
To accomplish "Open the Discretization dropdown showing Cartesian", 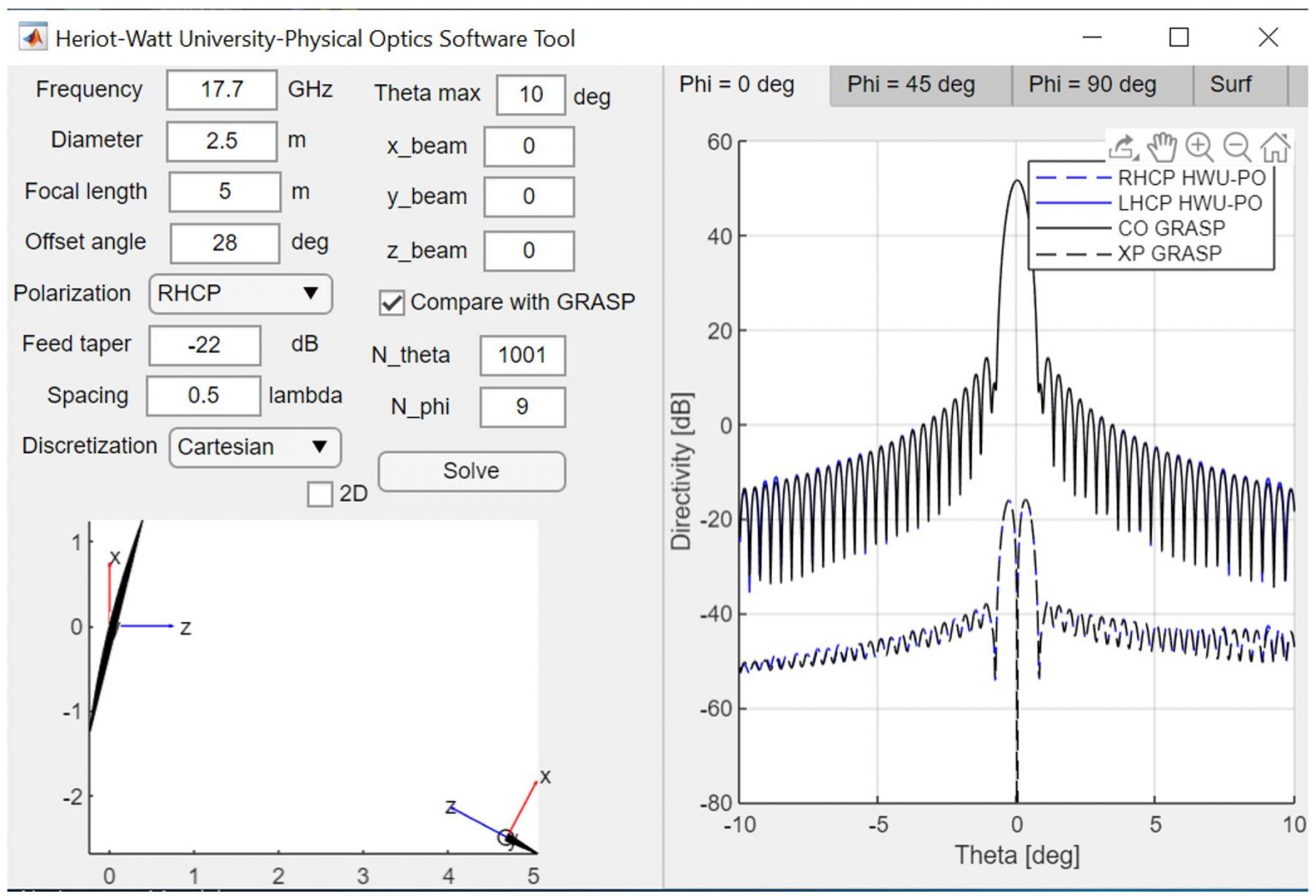I will 254,447.
